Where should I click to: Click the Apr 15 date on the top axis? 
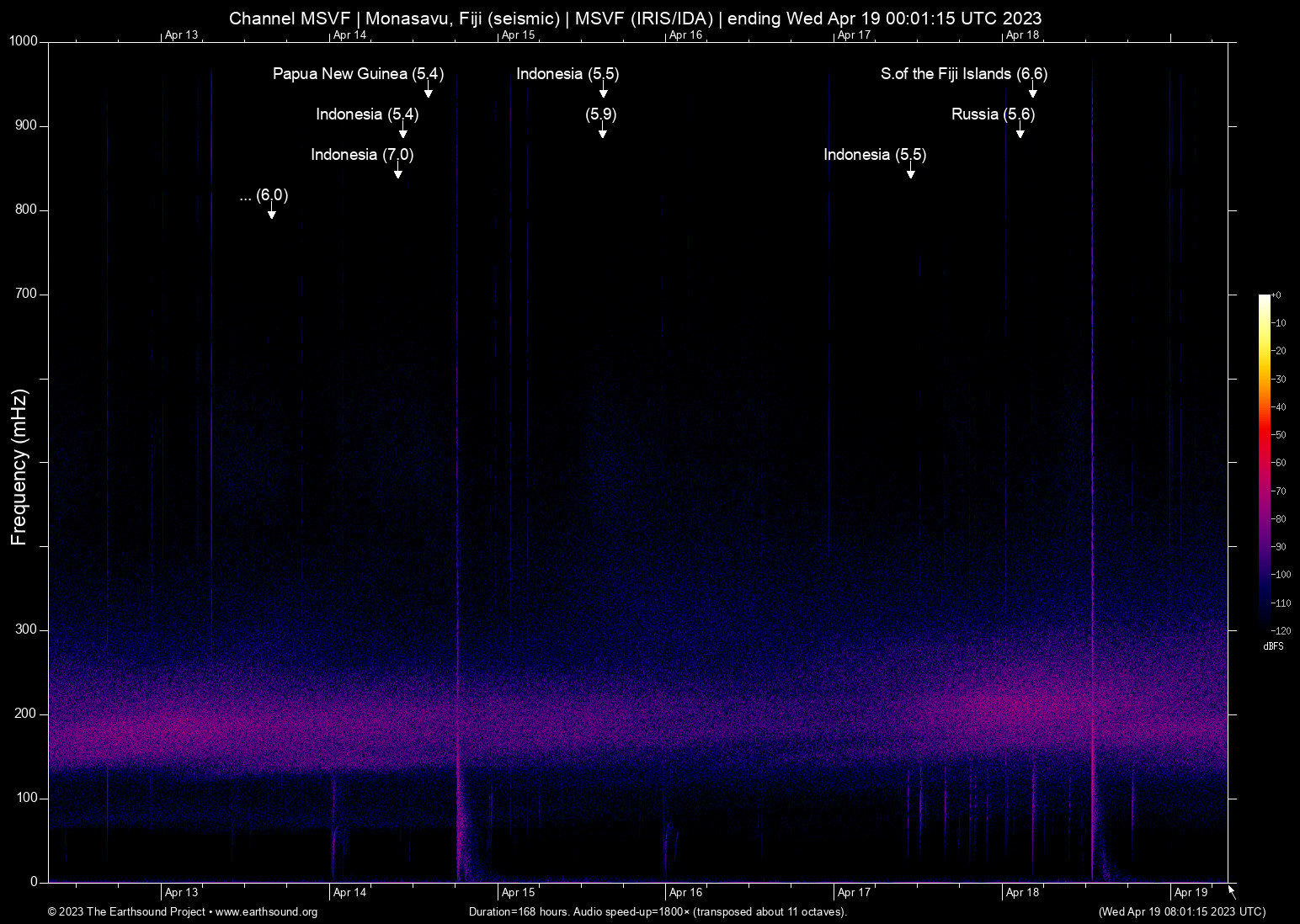tap(518, 35)
